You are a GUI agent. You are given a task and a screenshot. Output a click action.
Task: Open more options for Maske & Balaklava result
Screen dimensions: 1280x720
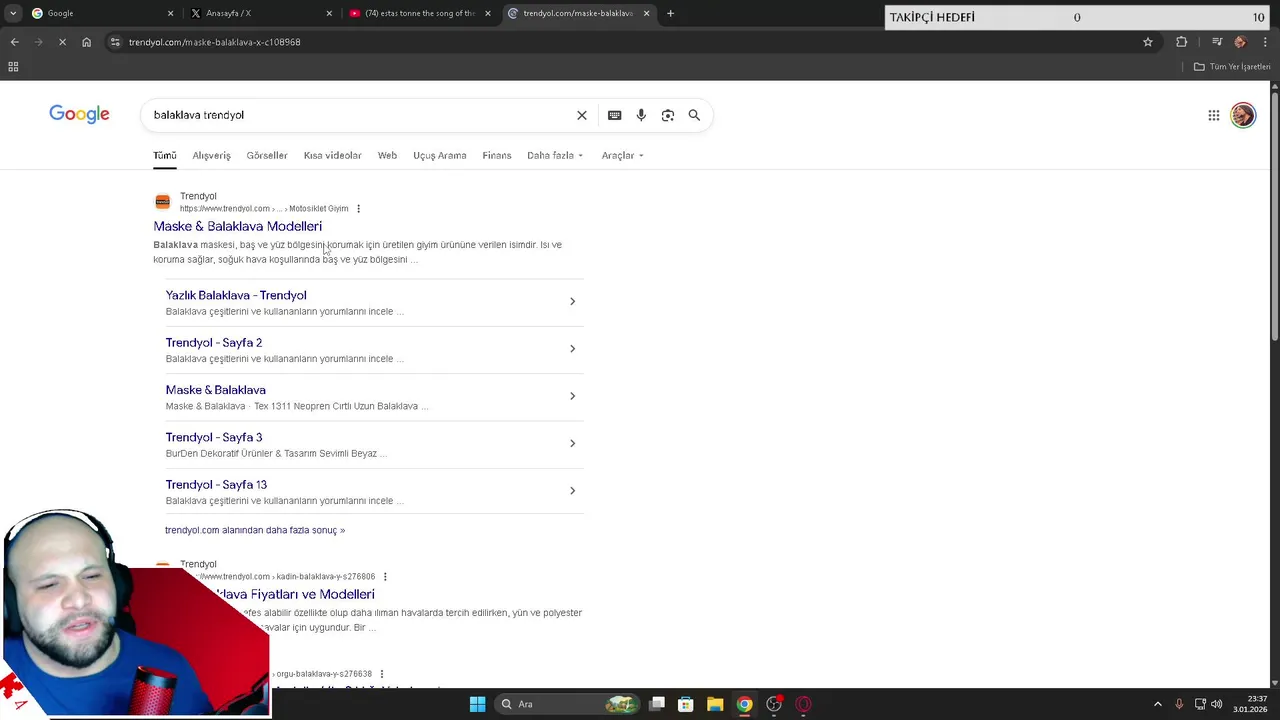click(358, 209)
